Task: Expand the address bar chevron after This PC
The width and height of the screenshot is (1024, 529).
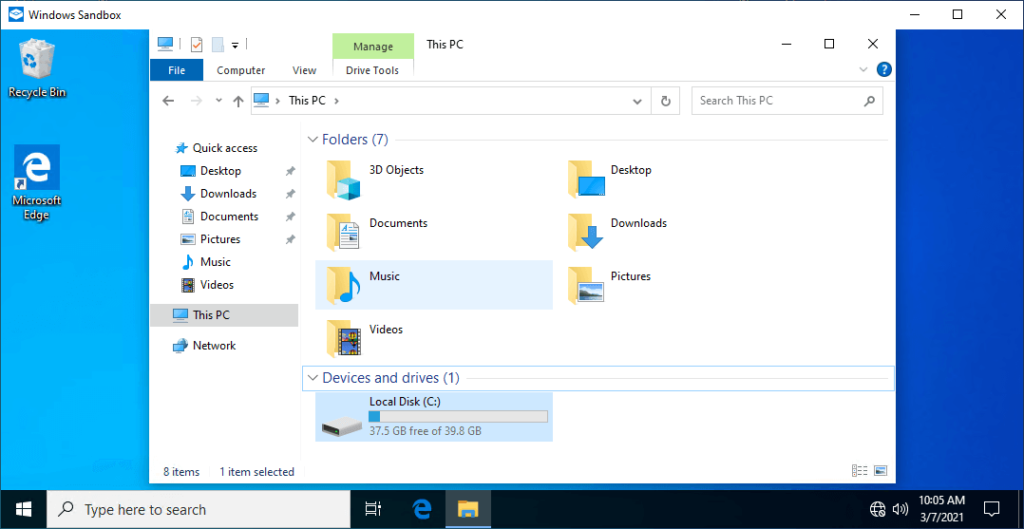Action: coord(336,101)
